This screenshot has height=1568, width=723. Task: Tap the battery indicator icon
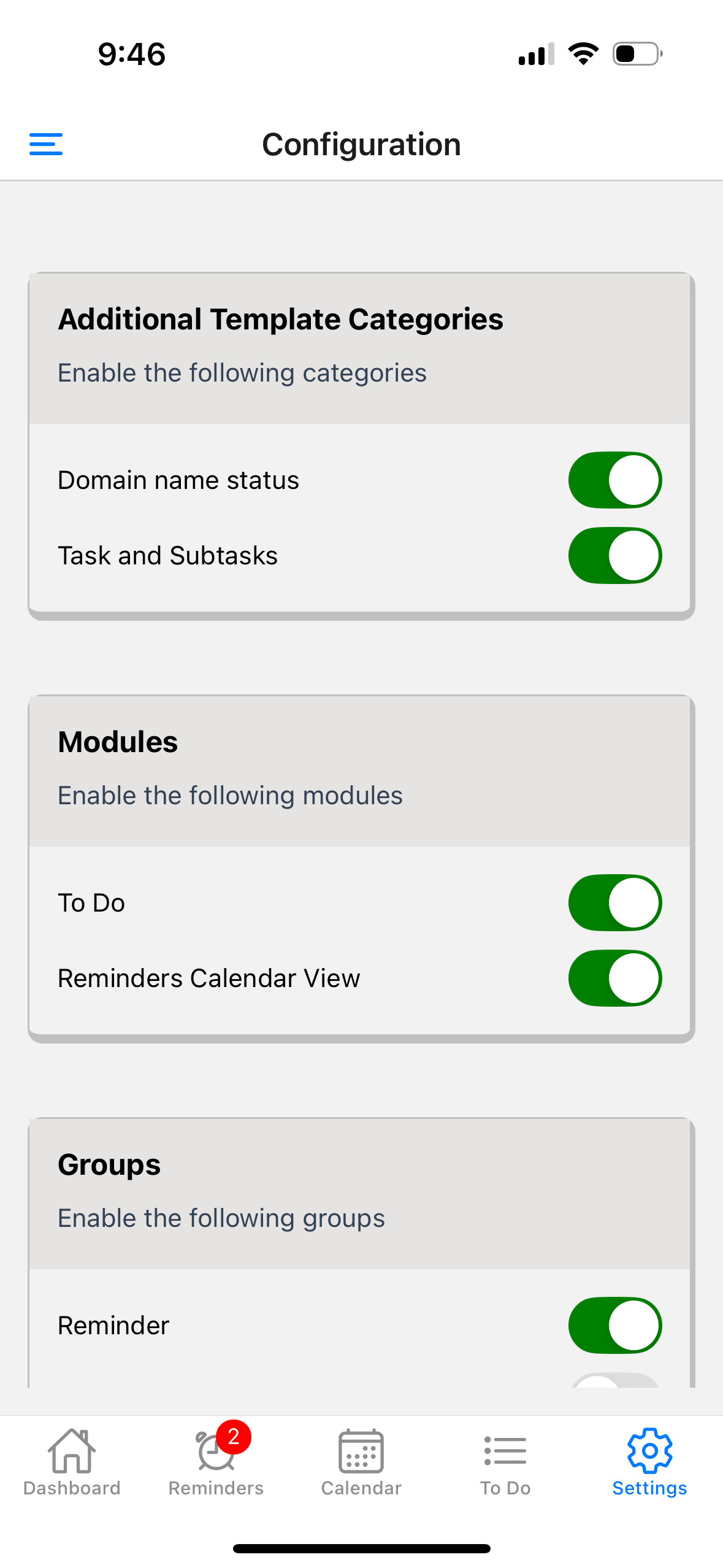click(637, 54)
